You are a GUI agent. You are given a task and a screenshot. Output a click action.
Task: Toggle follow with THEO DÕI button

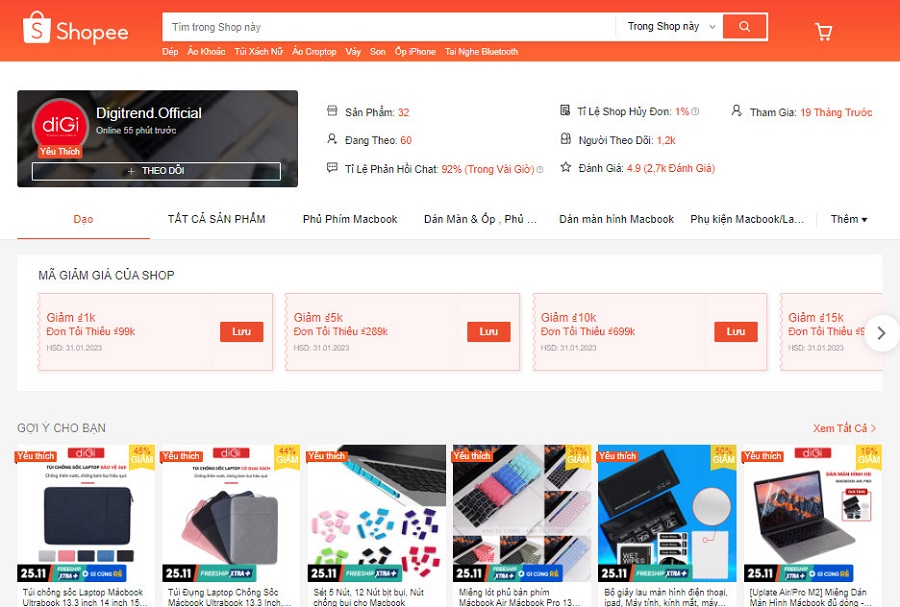[156, 171]
